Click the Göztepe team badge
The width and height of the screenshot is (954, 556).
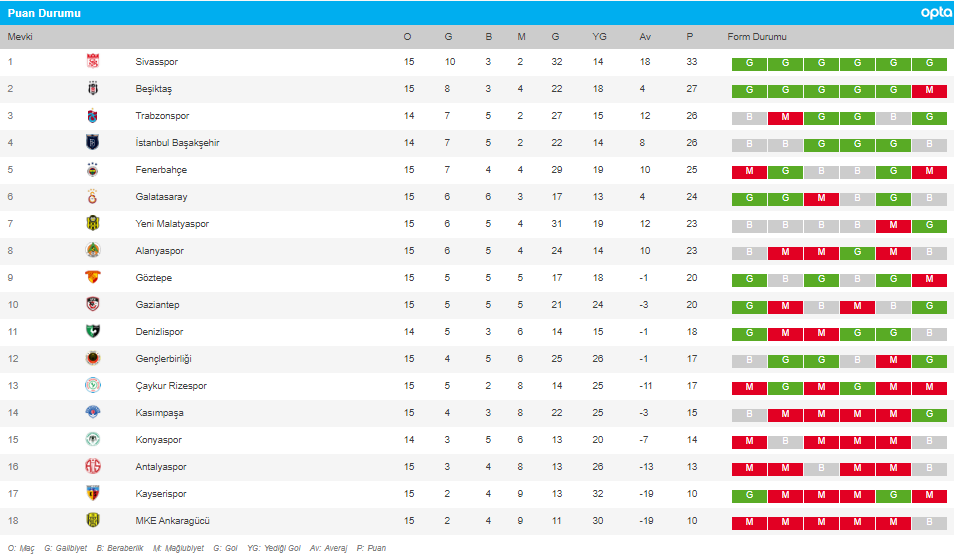click(92, 277)
